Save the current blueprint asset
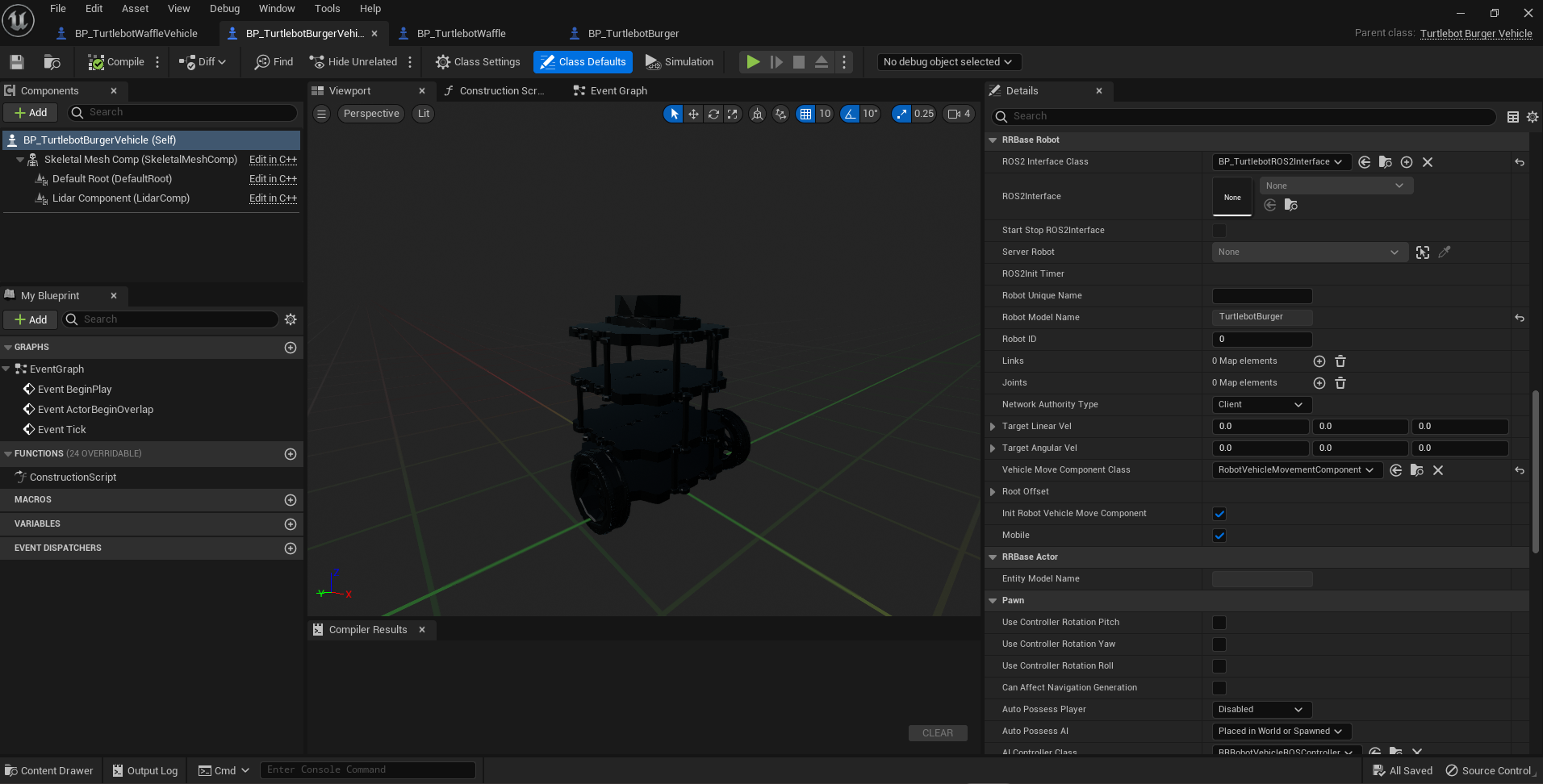This screenshot has height=784, width=1543. 17,62
